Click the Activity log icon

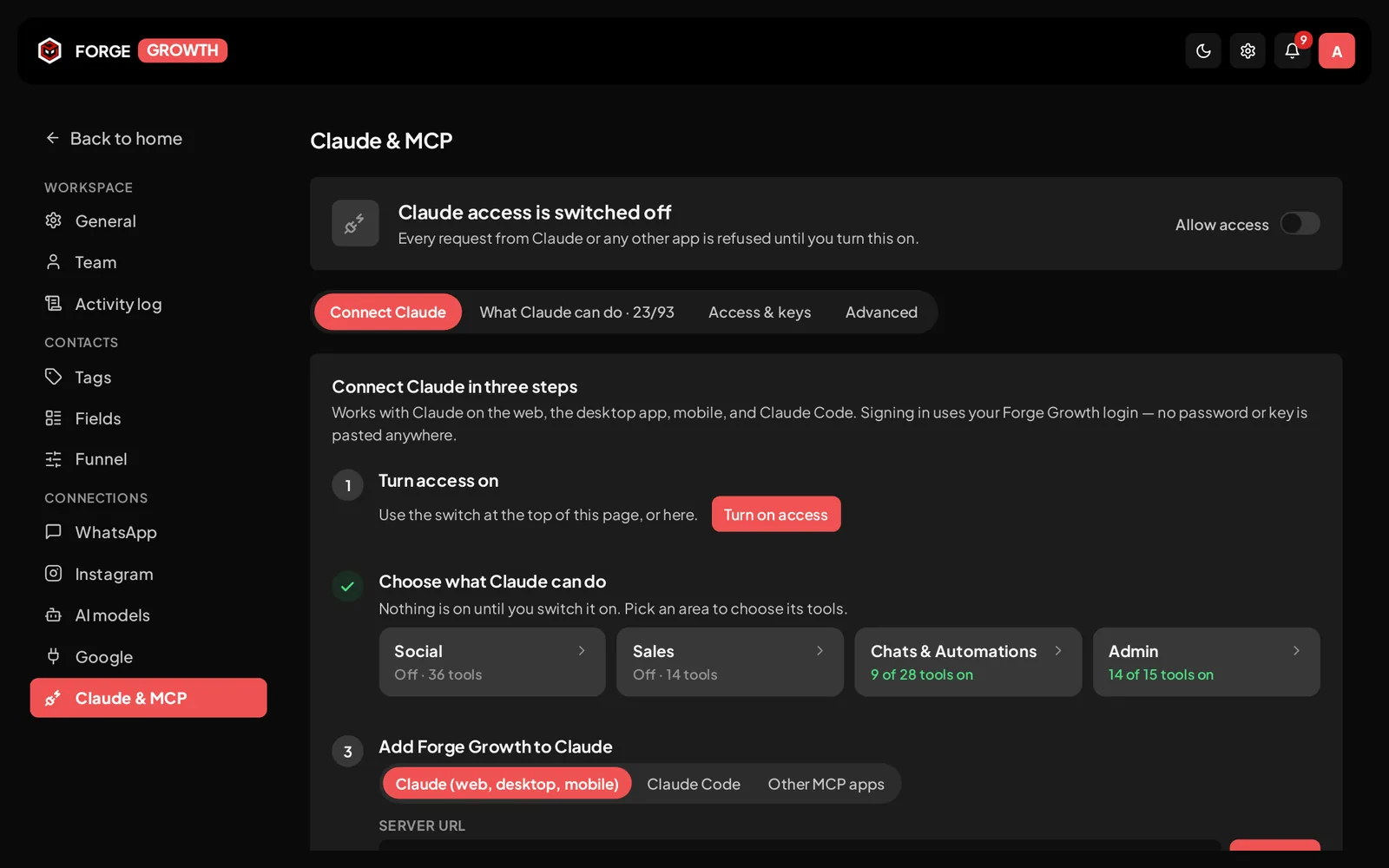click(54, 303)
